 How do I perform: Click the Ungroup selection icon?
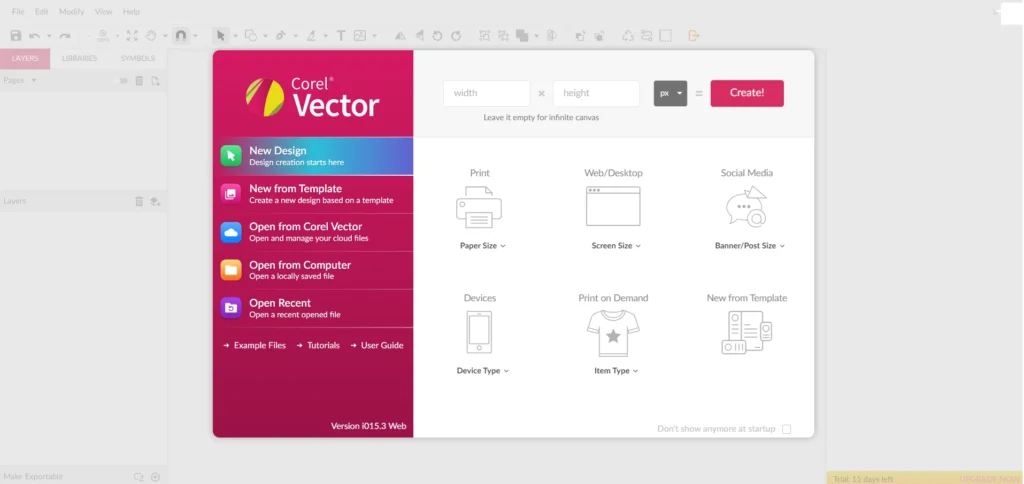pos(504,36)
